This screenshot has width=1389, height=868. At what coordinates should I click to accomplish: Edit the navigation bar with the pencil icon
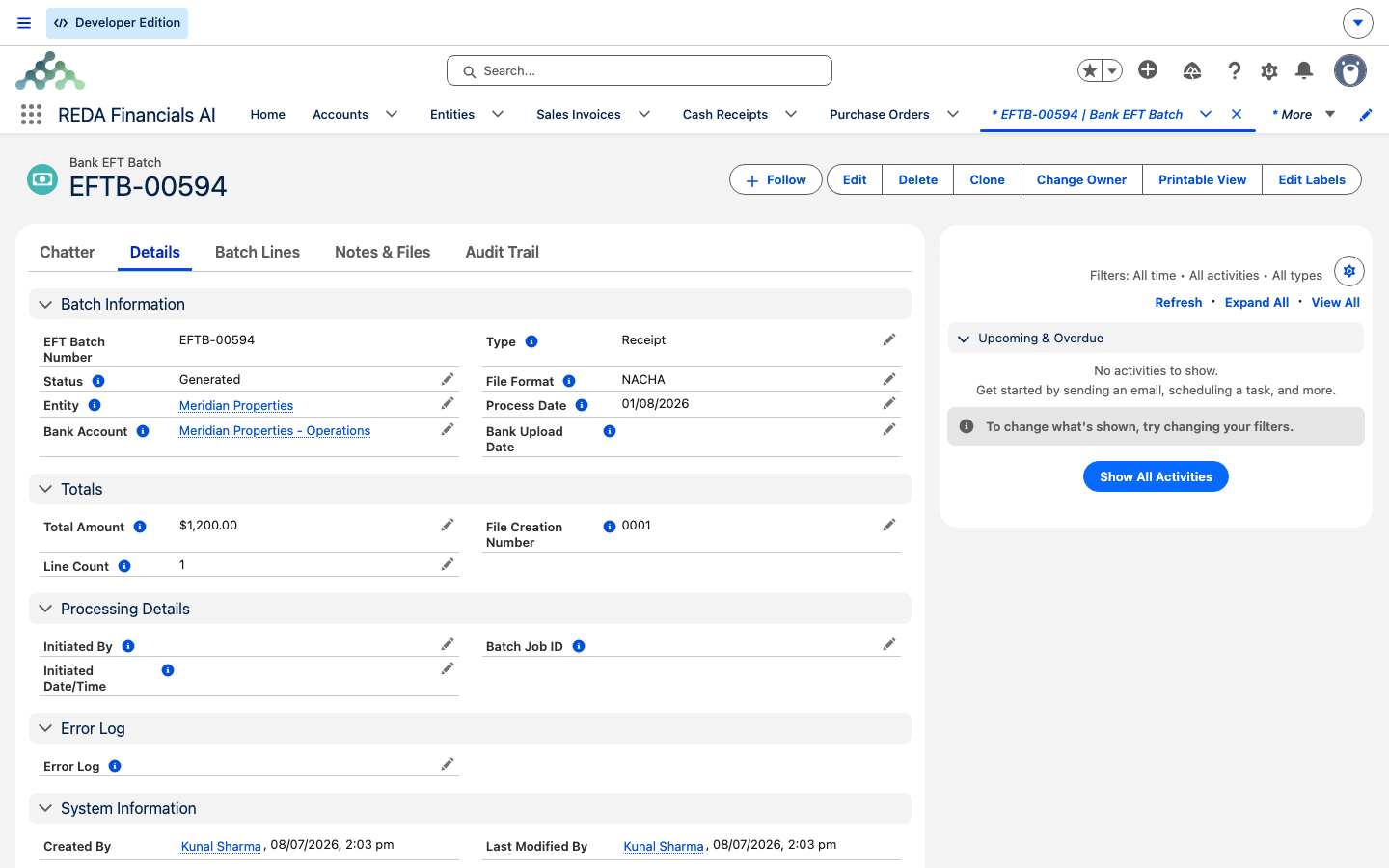click(1366, 115)
